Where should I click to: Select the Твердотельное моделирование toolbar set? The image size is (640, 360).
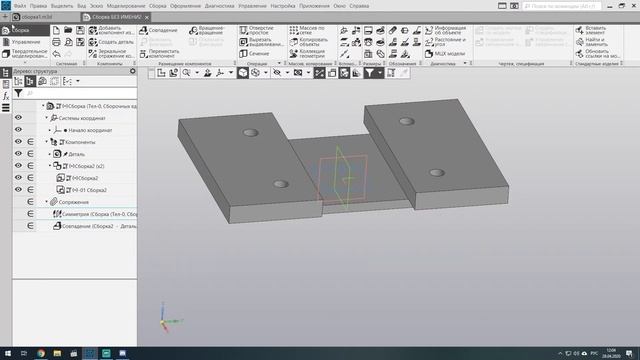coord(24,53)
